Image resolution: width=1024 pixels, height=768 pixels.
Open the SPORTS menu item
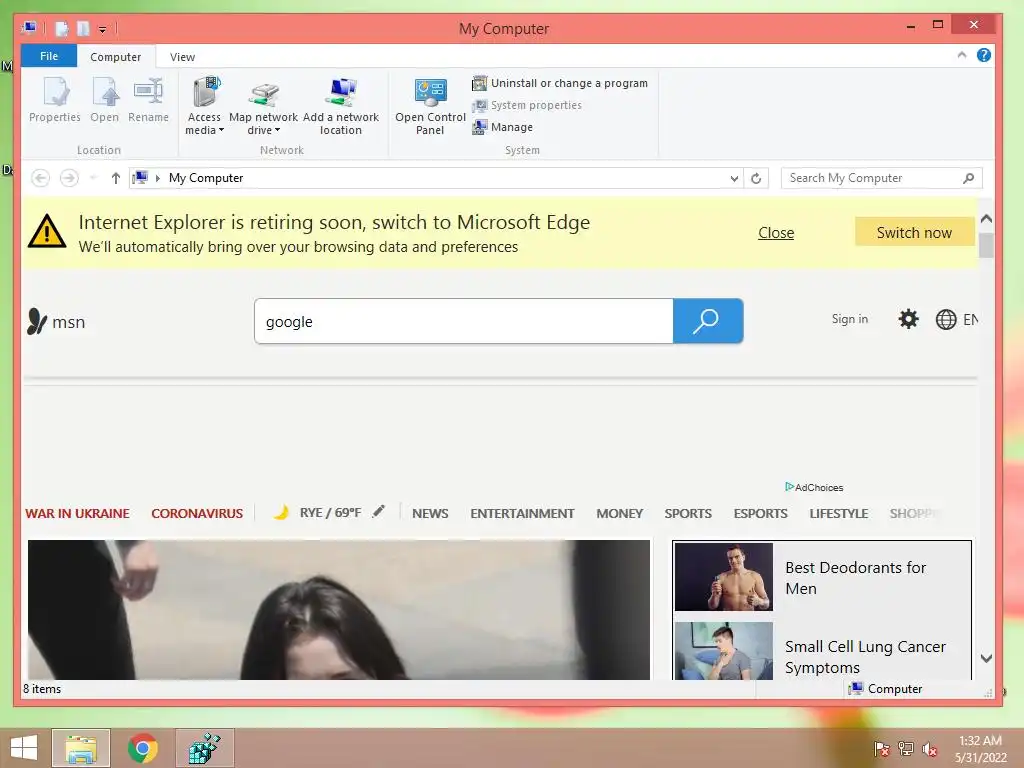pyautogui.click(x=688, y=513)
